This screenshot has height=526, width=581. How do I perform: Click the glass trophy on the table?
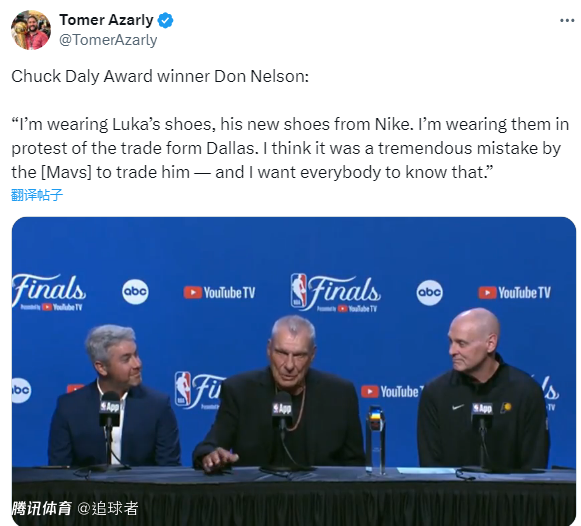(375, 439)
